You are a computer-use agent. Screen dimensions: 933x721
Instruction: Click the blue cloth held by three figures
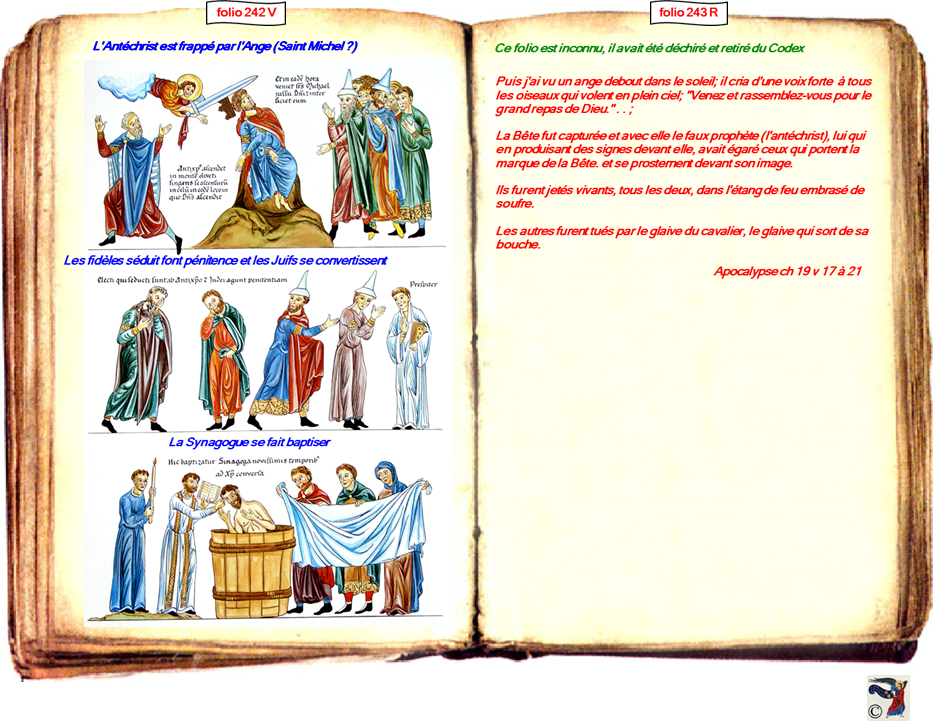[353, 525]
